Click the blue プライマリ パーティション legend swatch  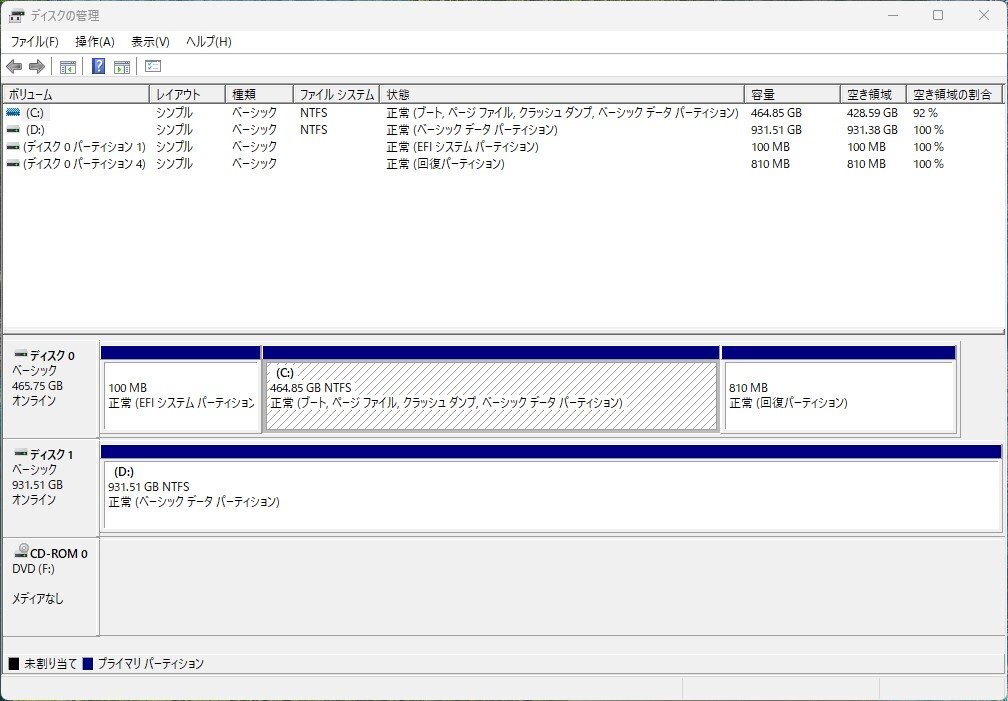[88, 663]
